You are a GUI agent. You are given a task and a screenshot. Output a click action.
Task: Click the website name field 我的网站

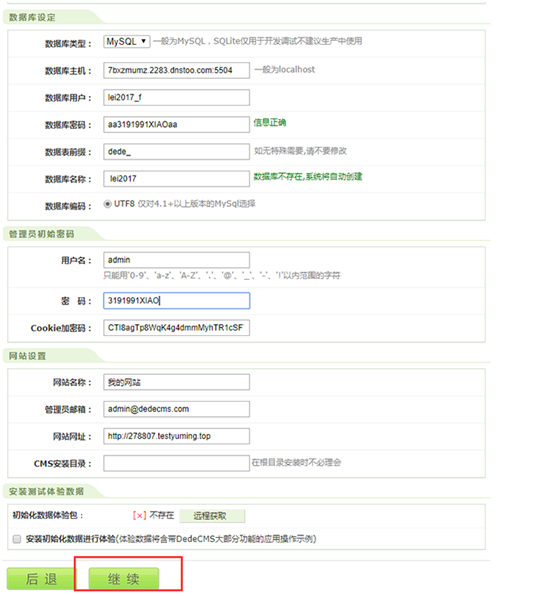[x=176, y=382]
